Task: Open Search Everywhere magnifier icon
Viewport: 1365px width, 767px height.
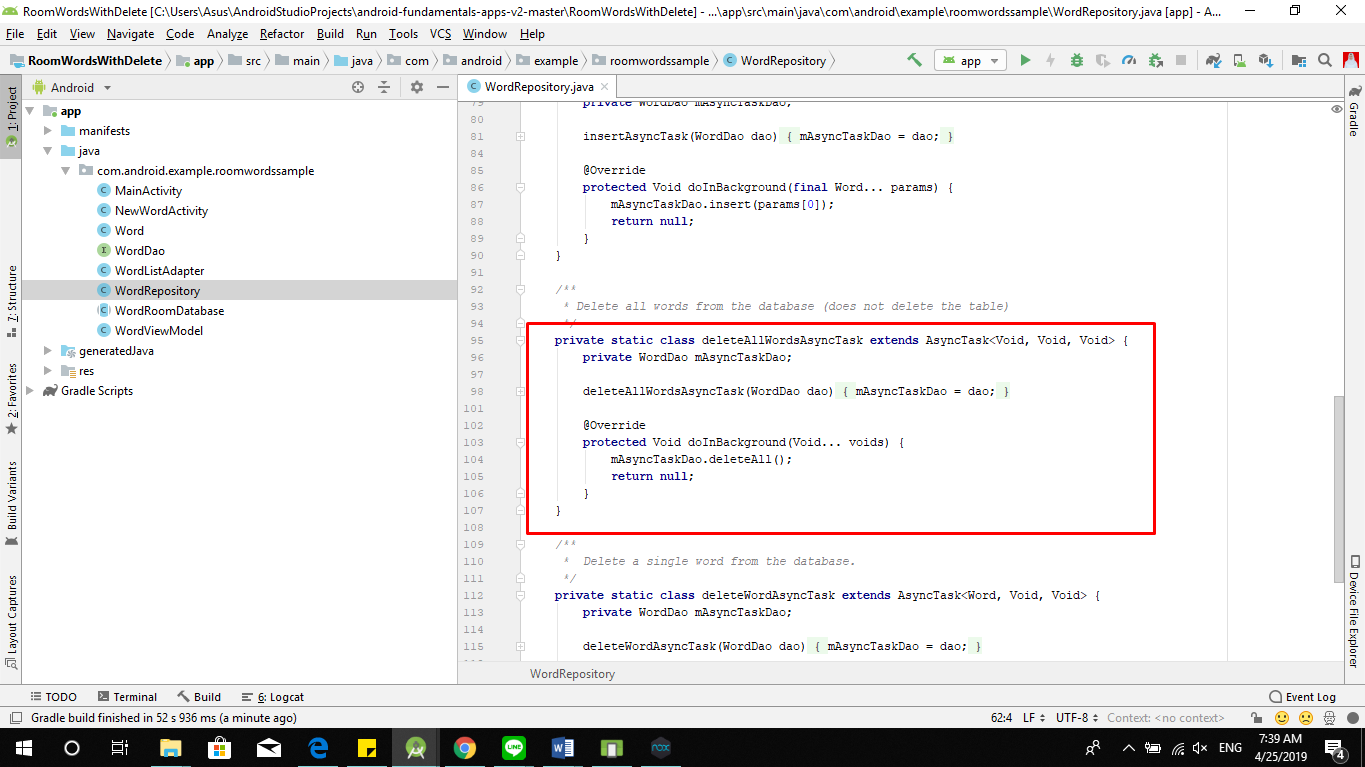Action: tap(1324, 60)
